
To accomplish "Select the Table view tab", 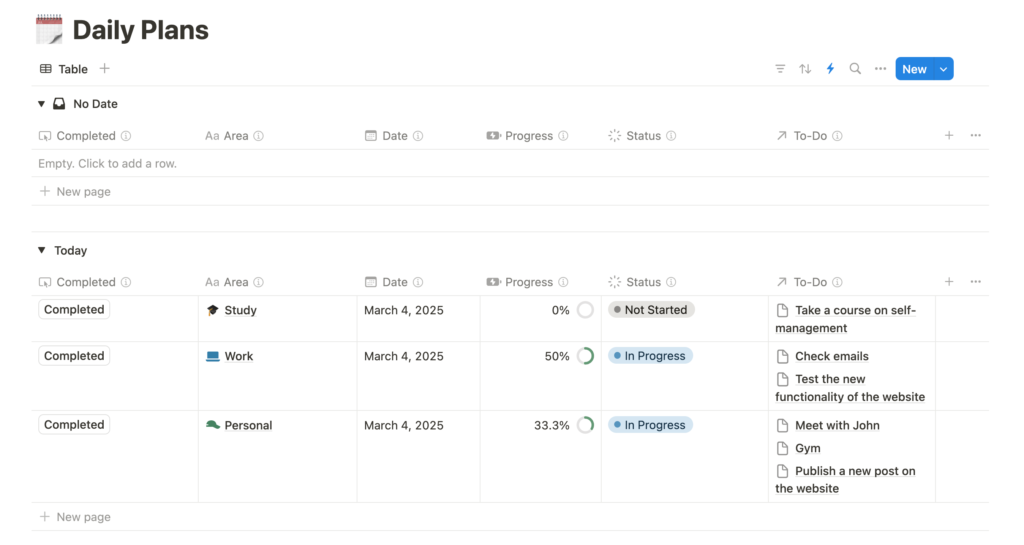I will (x=64, y=69).
